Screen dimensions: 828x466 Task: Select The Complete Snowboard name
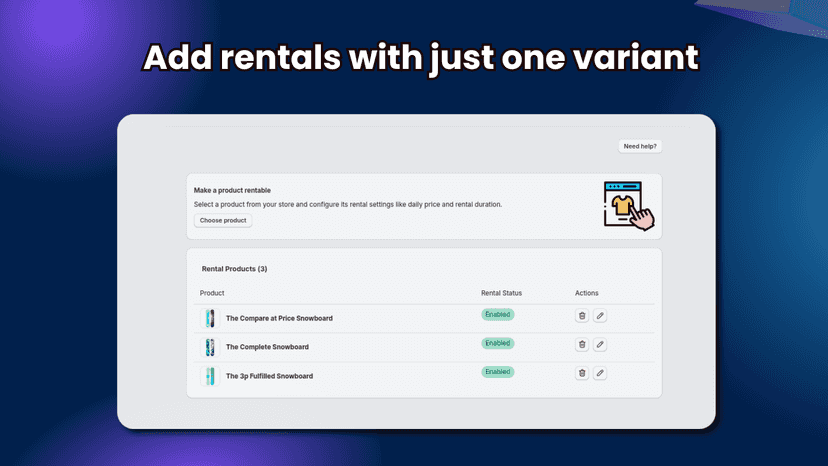pos(267,347)
